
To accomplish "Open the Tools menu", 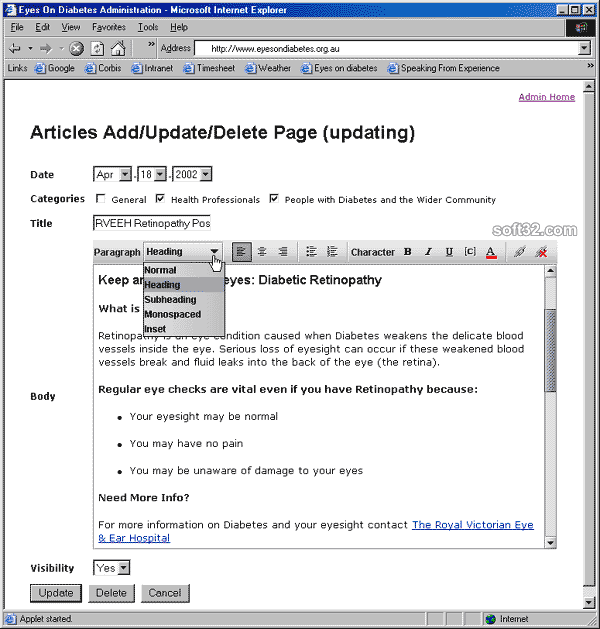I will 148,27.
